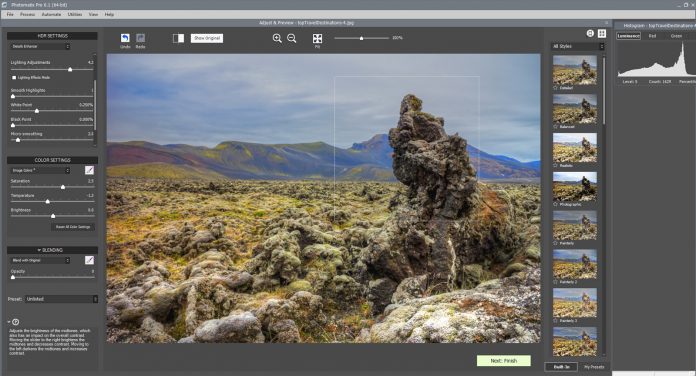Open the Preset Unlisted dropdown
The height and width of the screenshot is (376, 696).
(61, 299)
